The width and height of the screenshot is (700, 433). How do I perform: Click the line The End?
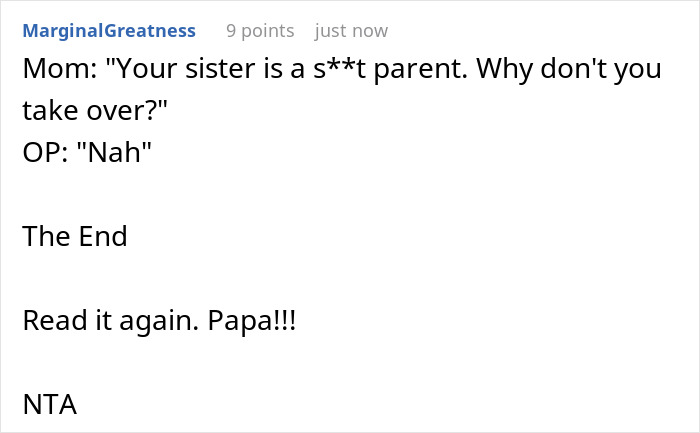(x=75, y=236)
